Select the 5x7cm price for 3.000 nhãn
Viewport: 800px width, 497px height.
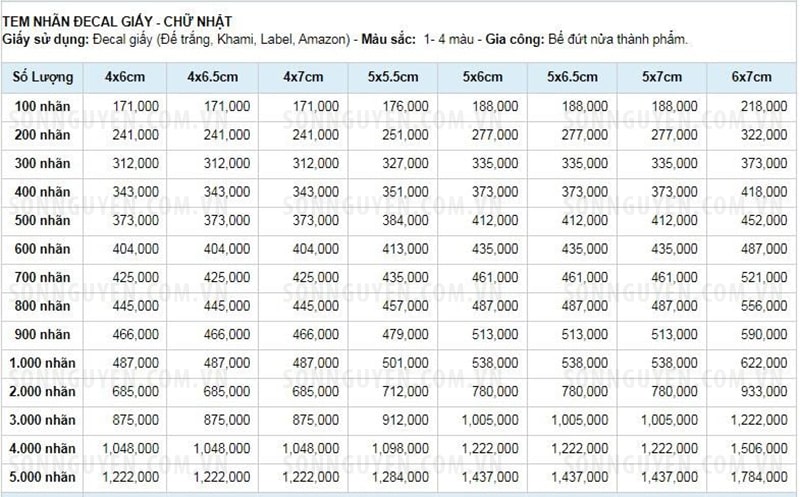coord(669,420)
